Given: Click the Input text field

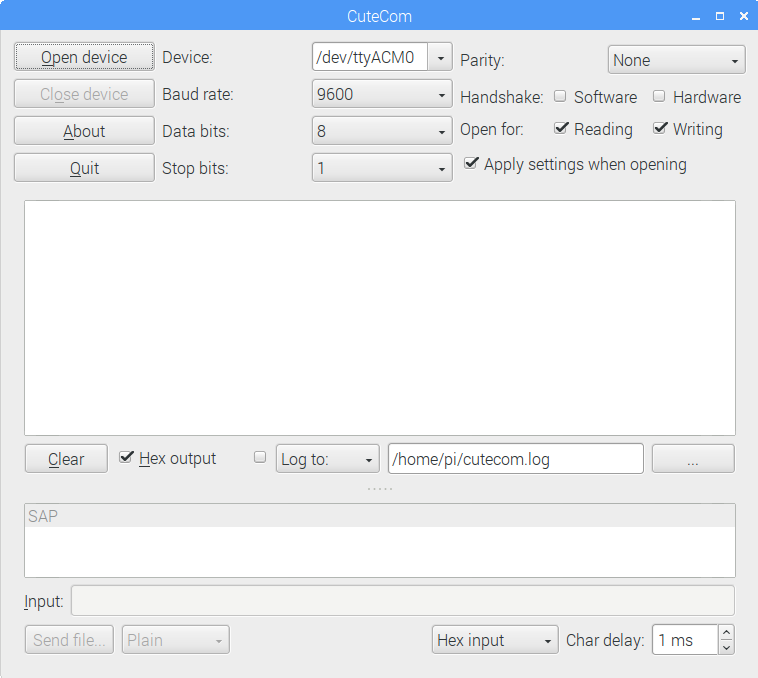Looking at the screenshot, I should click(x=403, y=601).
